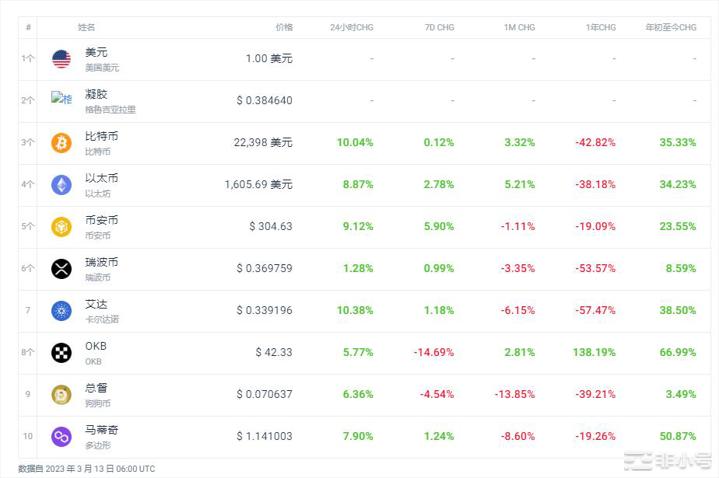Image resolution: width=719 pixels, height=478 pixels.
Task: Click the -8.60% one-month change value
Action: 518,436
